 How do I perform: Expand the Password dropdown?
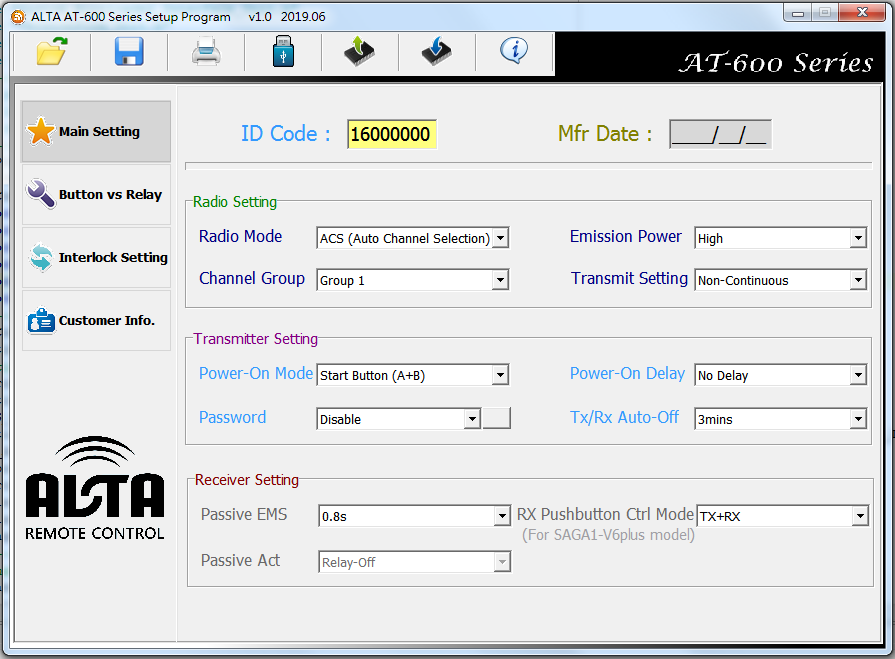tap(398, 419)
